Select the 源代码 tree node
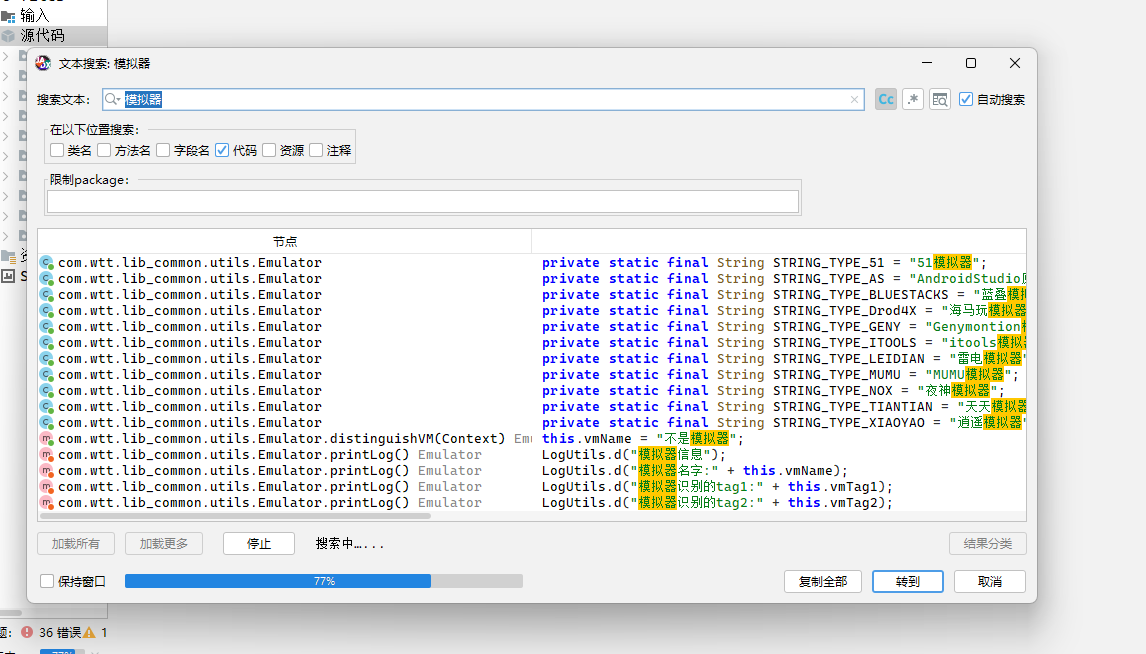Screen dimensions: 1146x654 42,35
